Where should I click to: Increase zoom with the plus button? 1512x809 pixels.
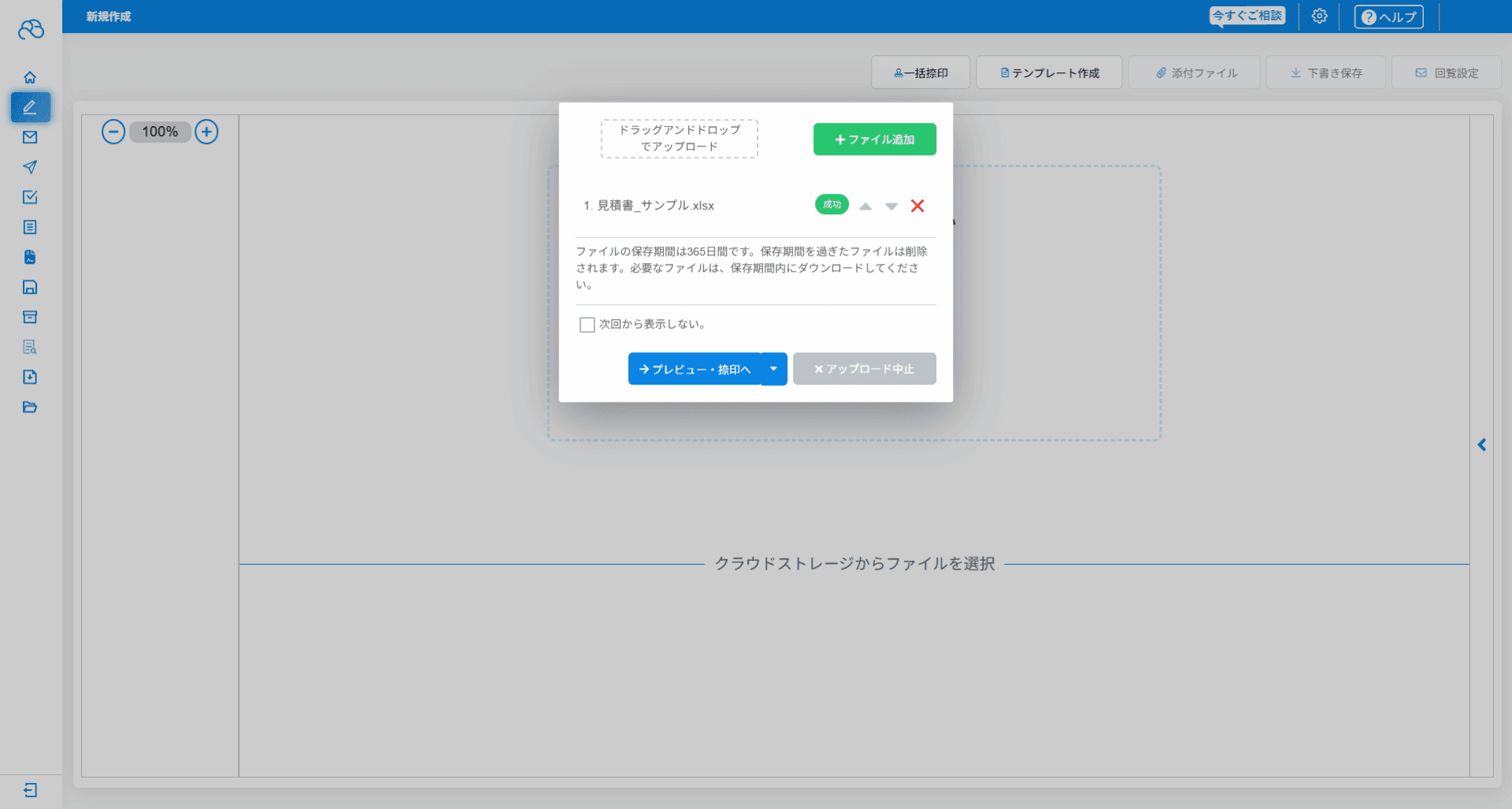click(206, 132)
